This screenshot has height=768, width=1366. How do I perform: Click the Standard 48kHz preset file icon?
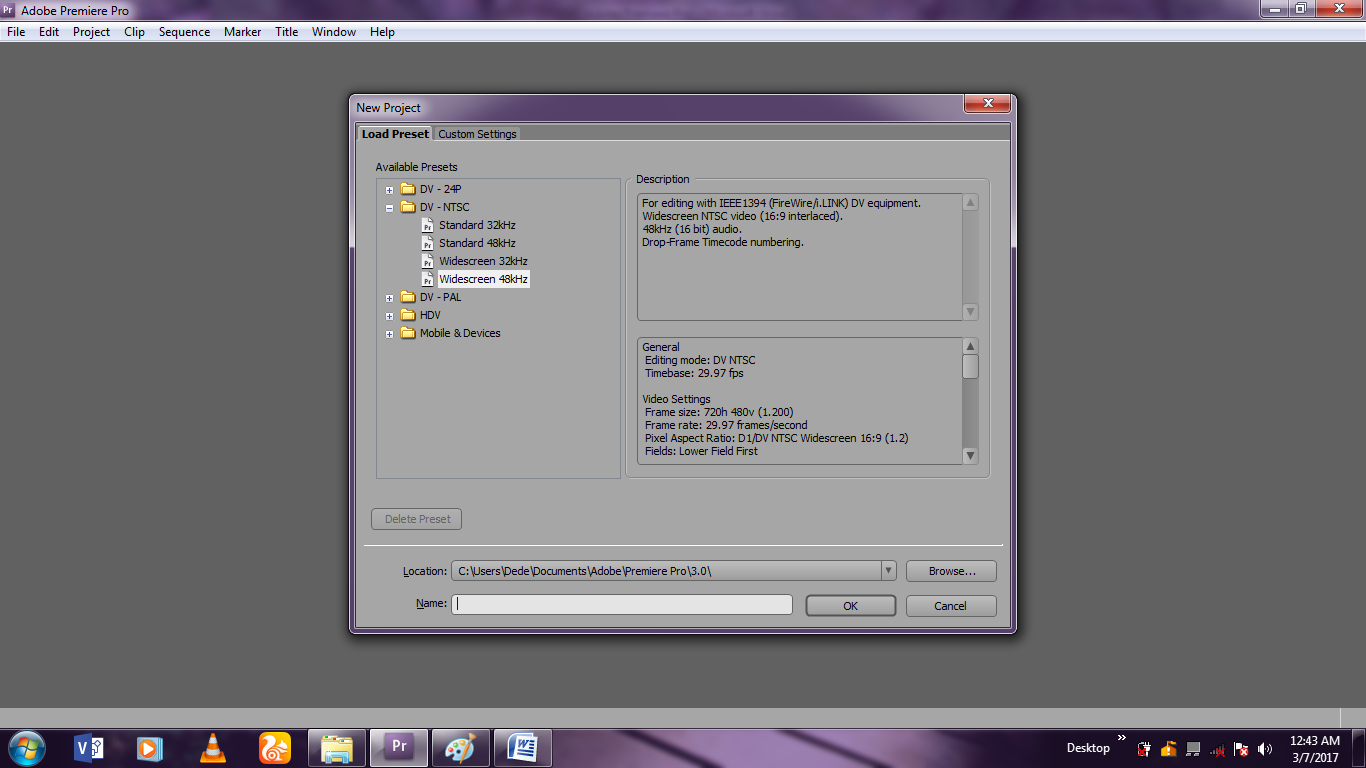[x=428, y=243]
